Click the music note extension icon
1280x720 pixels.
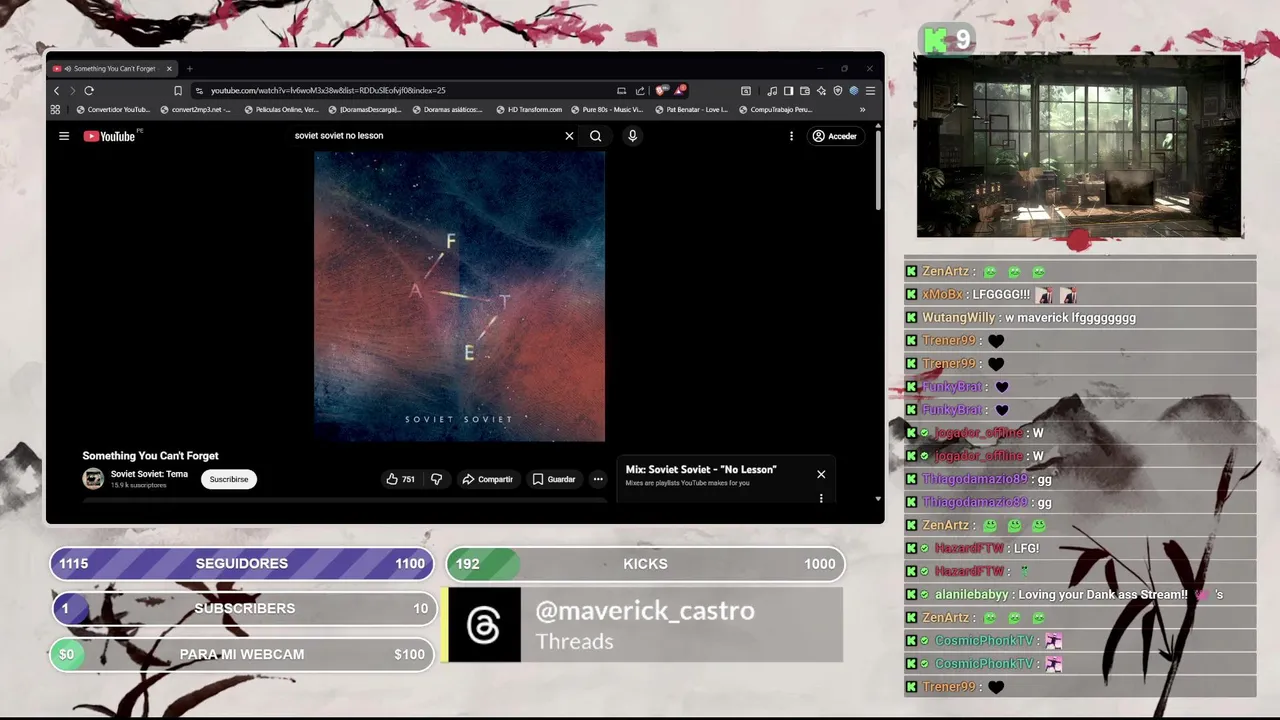pyautogui.click(x=771, y=91)
